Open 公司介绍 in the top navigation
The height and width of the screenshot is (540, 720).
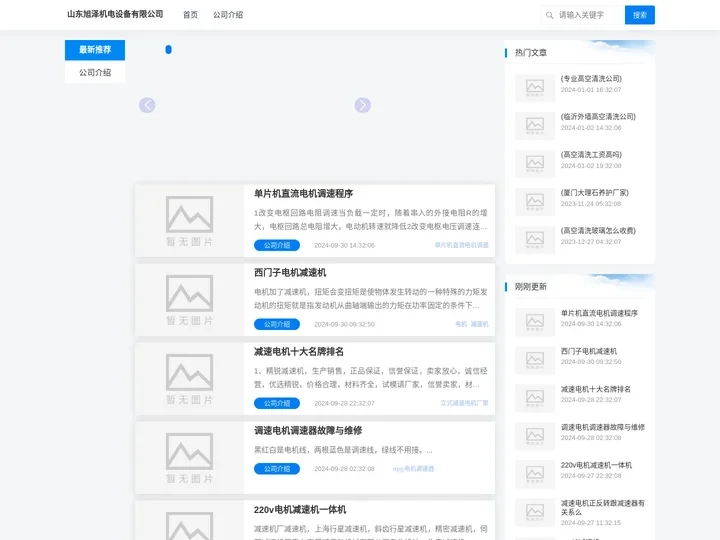(x=228, y=15)
